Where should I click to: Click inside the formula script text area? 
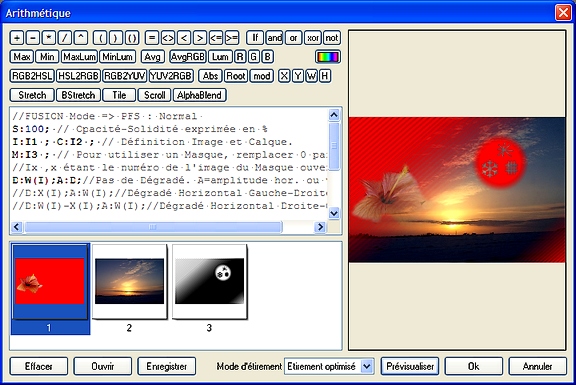point(169,163)
